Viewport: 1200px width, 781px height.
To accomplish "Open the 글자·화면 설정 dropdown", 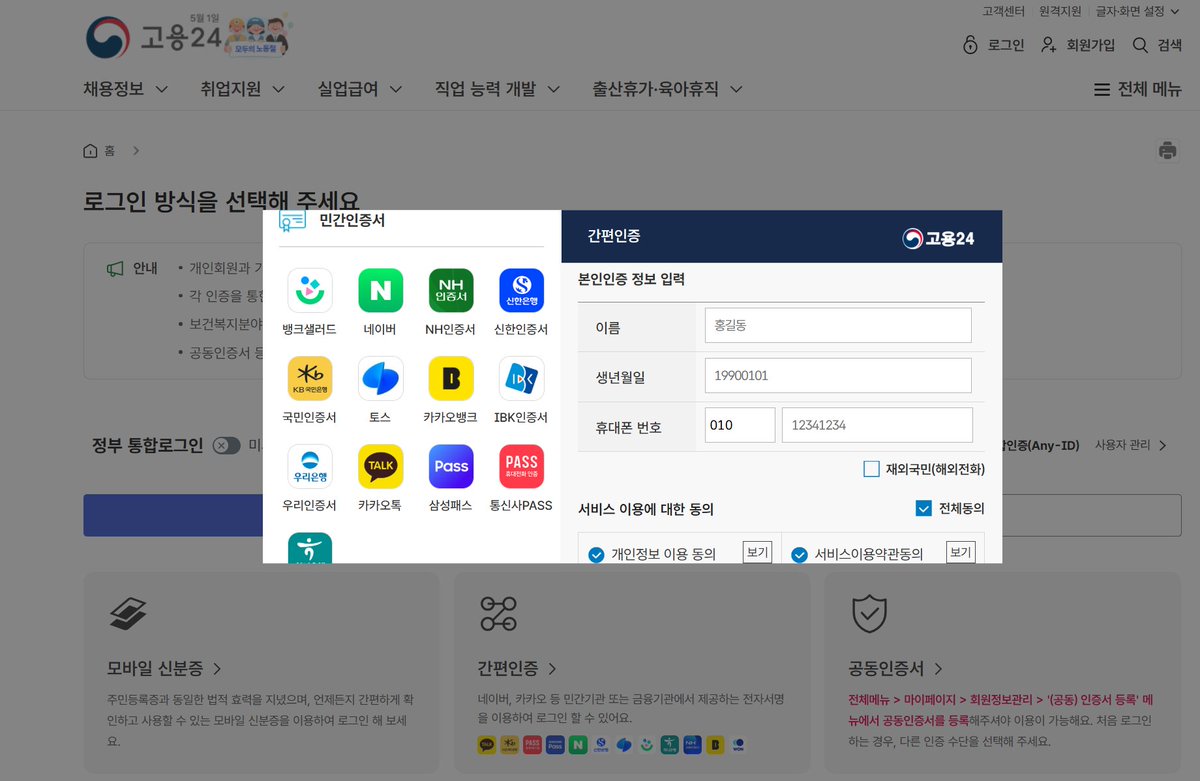I will point(1137,11).
